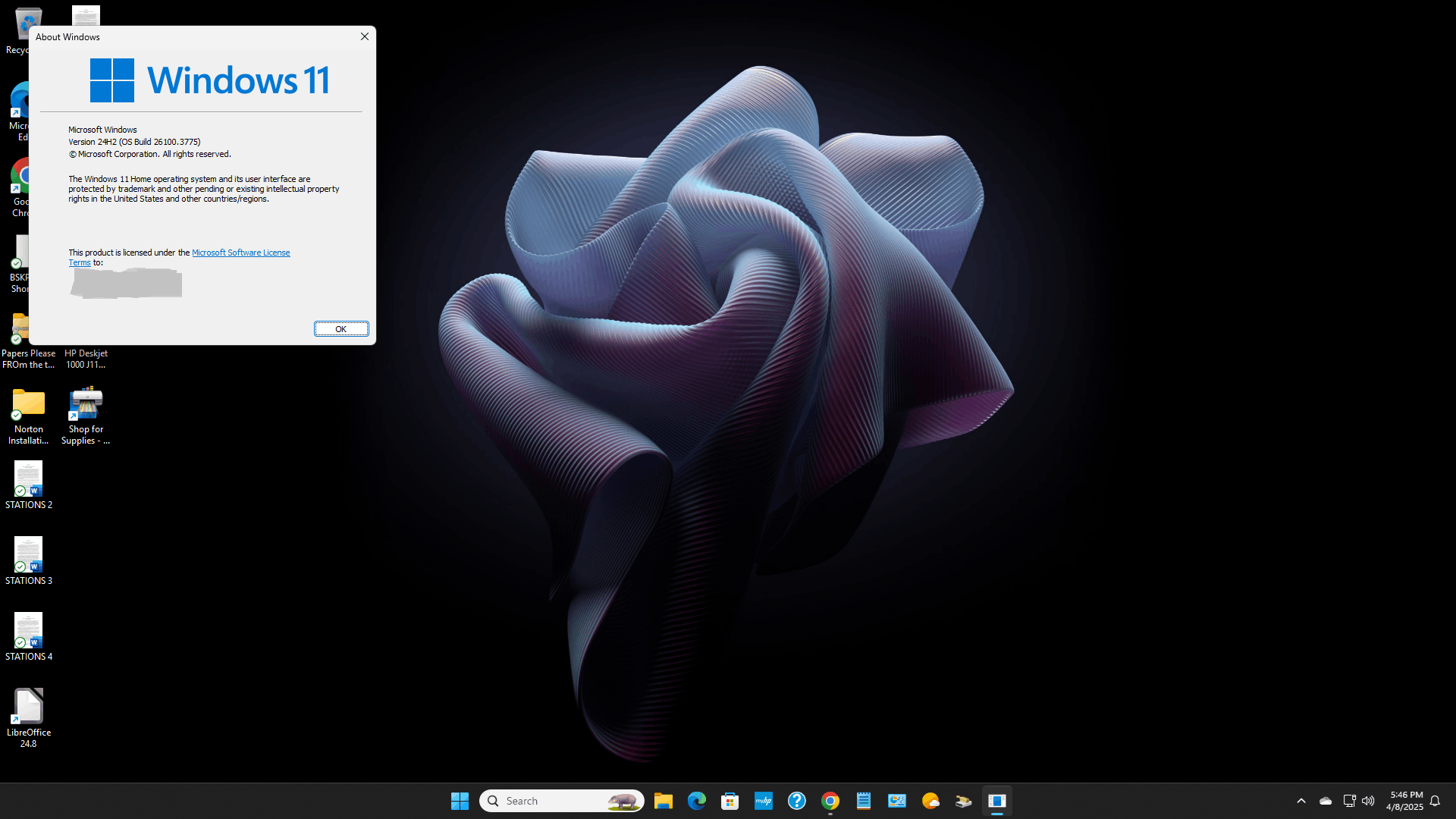Select the HP Deskjet 1000 J11 label
The height and width of the screenshot is (819, 1456).
pos(86,359)
